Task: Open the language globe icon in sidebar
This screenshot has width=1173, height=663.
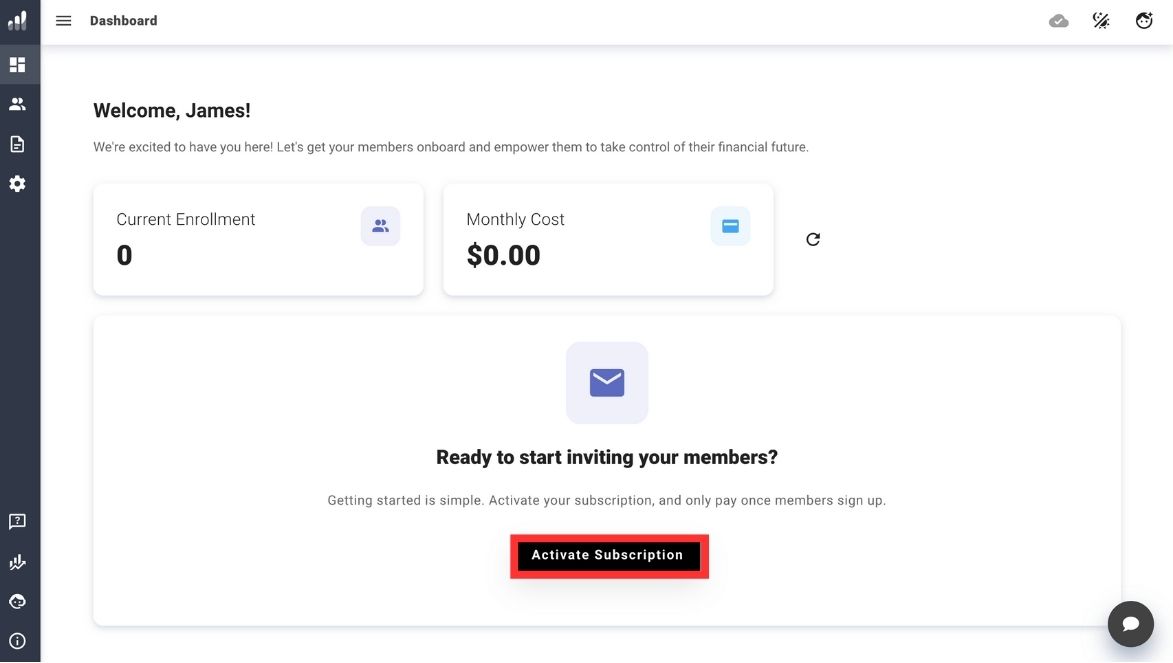Action: pos(17,601)
